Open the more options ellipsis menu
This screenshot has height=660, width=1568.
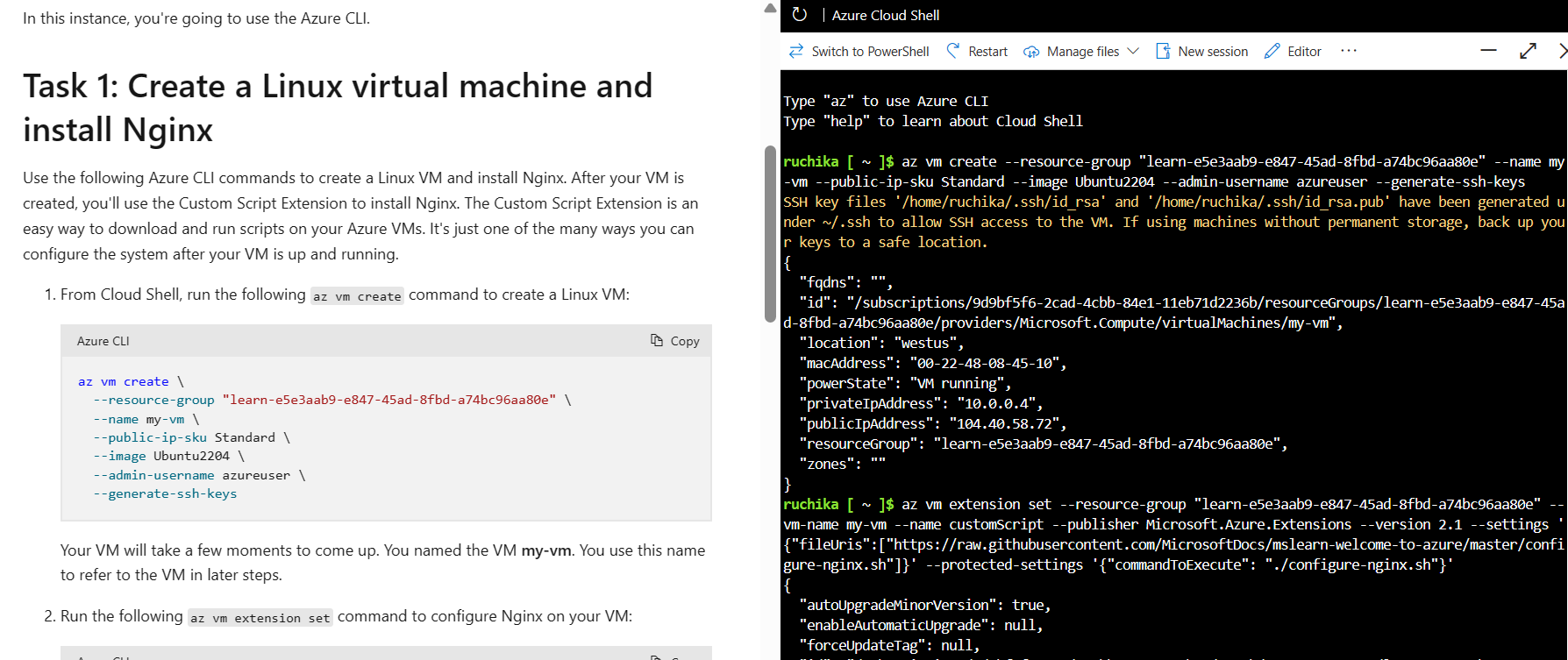(1349, 51)
